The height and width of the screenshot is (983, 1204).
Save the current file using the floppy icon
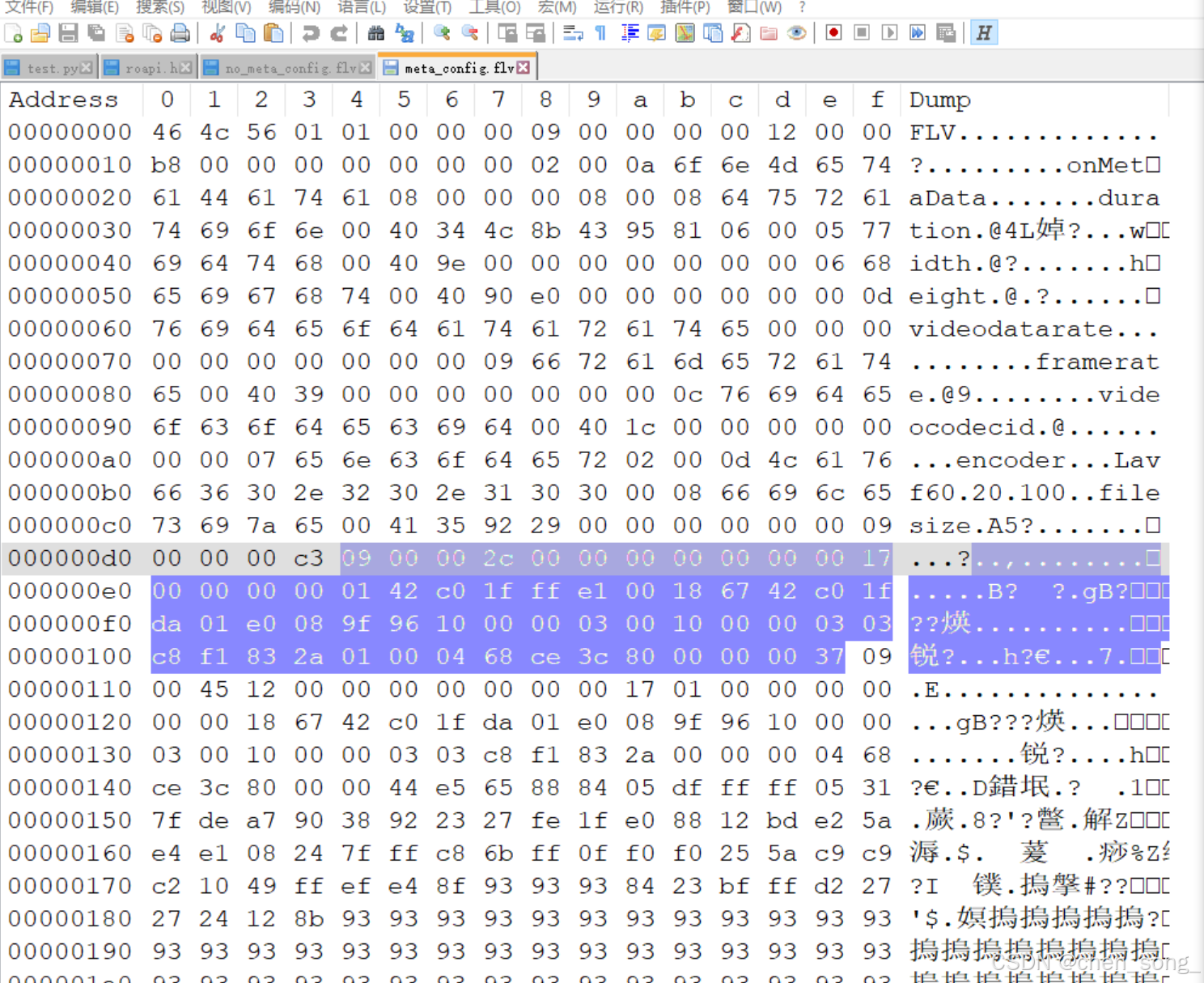[69, 33]
